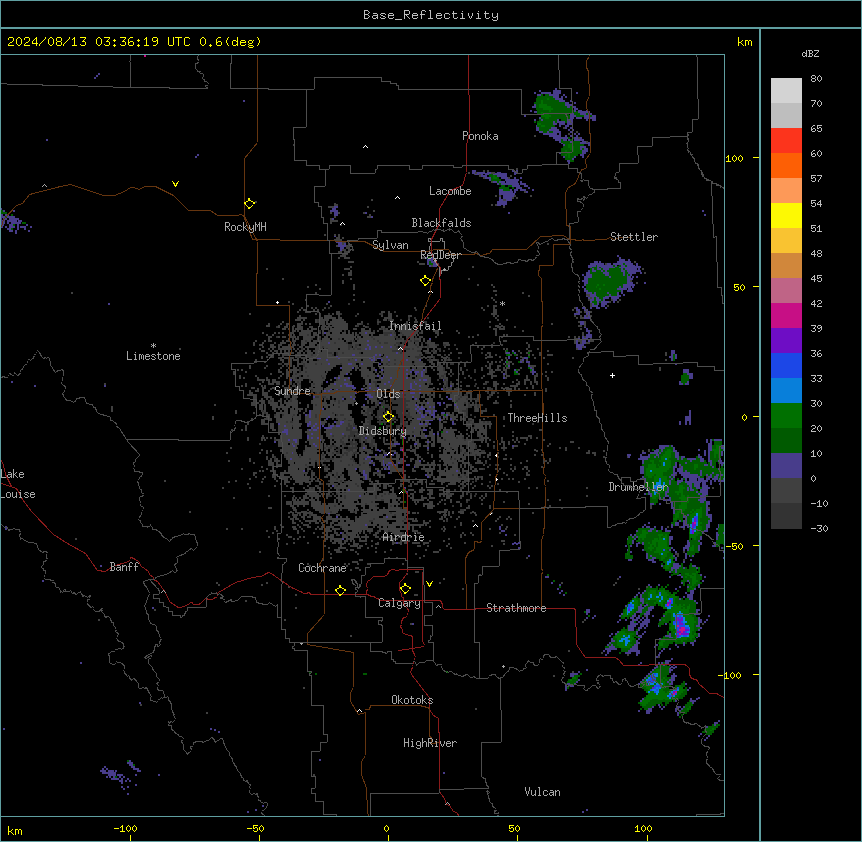This screenshot has width=862, height=842.
Task: Click the 100 tick label on the right axis
Action: [x=734, y=158]
